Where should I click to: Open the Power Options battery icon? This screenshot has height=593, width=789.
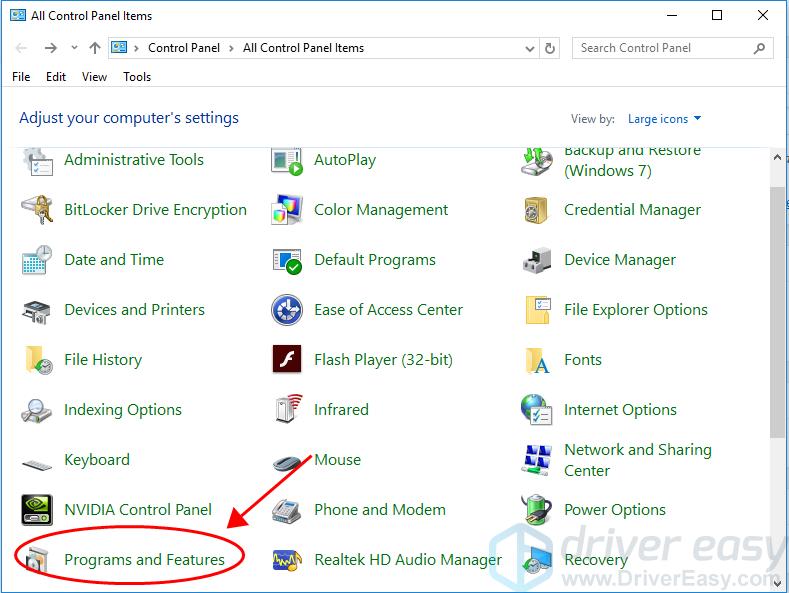[537, 509]
